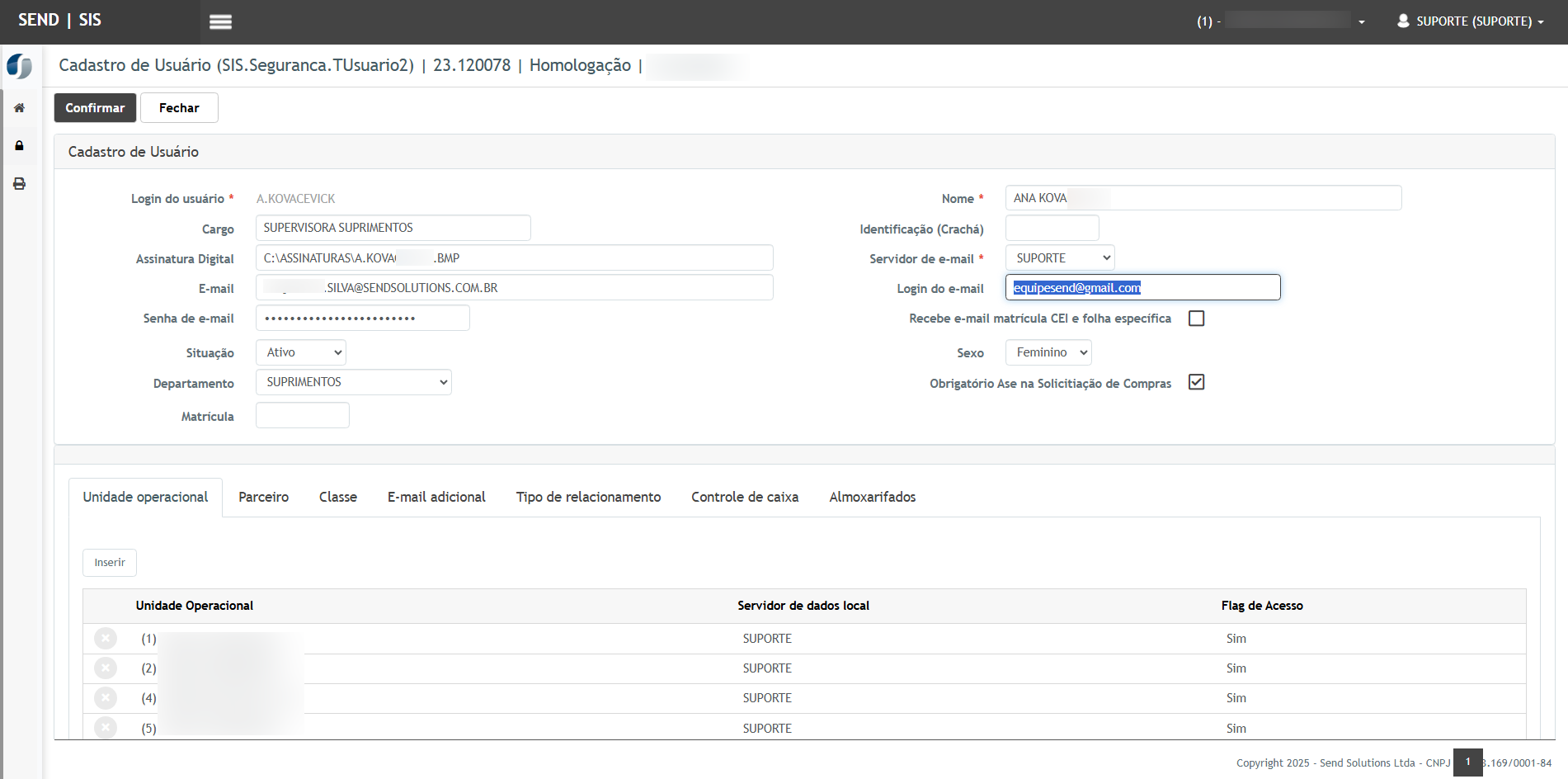Viewport: 1568px width, 779px height.
Task: Click the Inserir button
Action: tap(110, 563)
